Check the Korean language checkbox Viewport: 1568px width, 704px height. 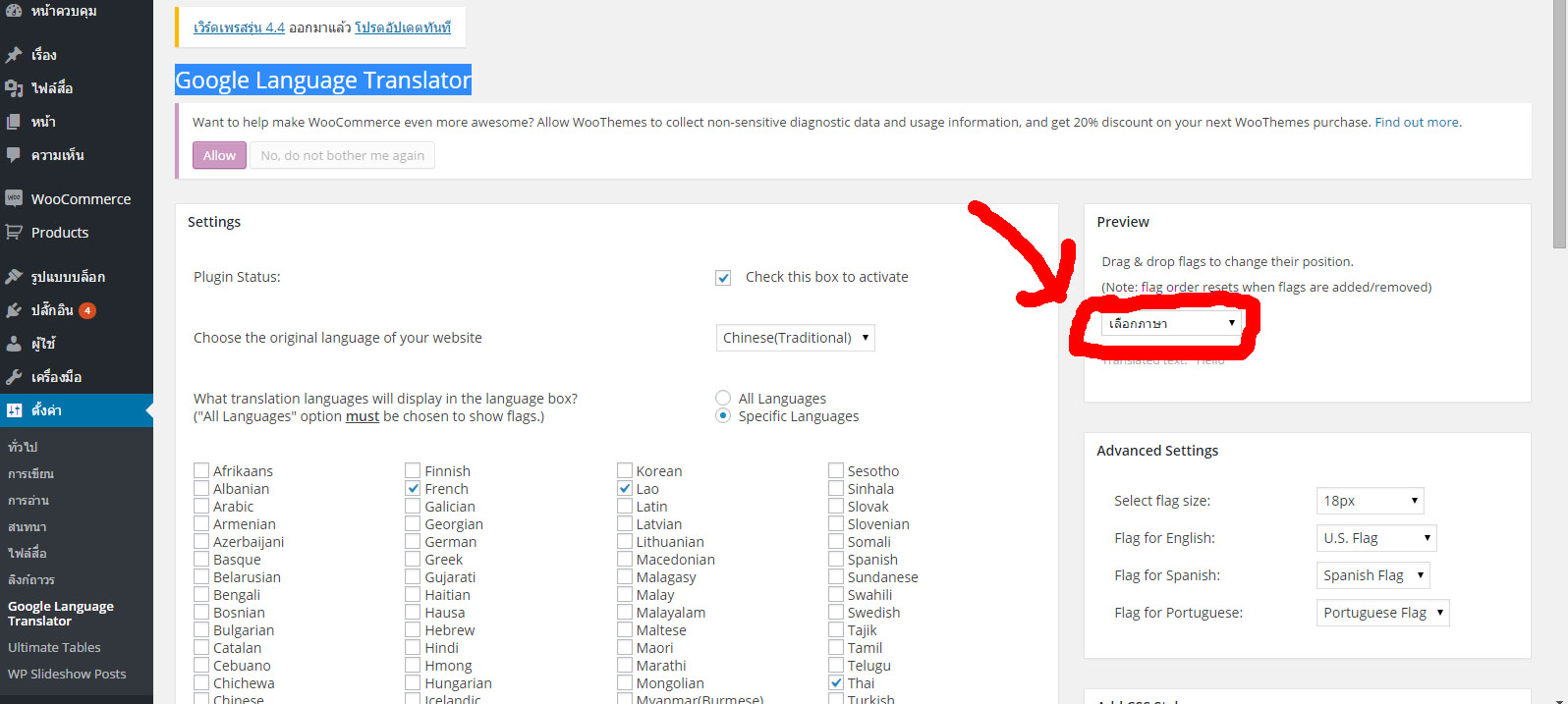[x=625, y=470]
